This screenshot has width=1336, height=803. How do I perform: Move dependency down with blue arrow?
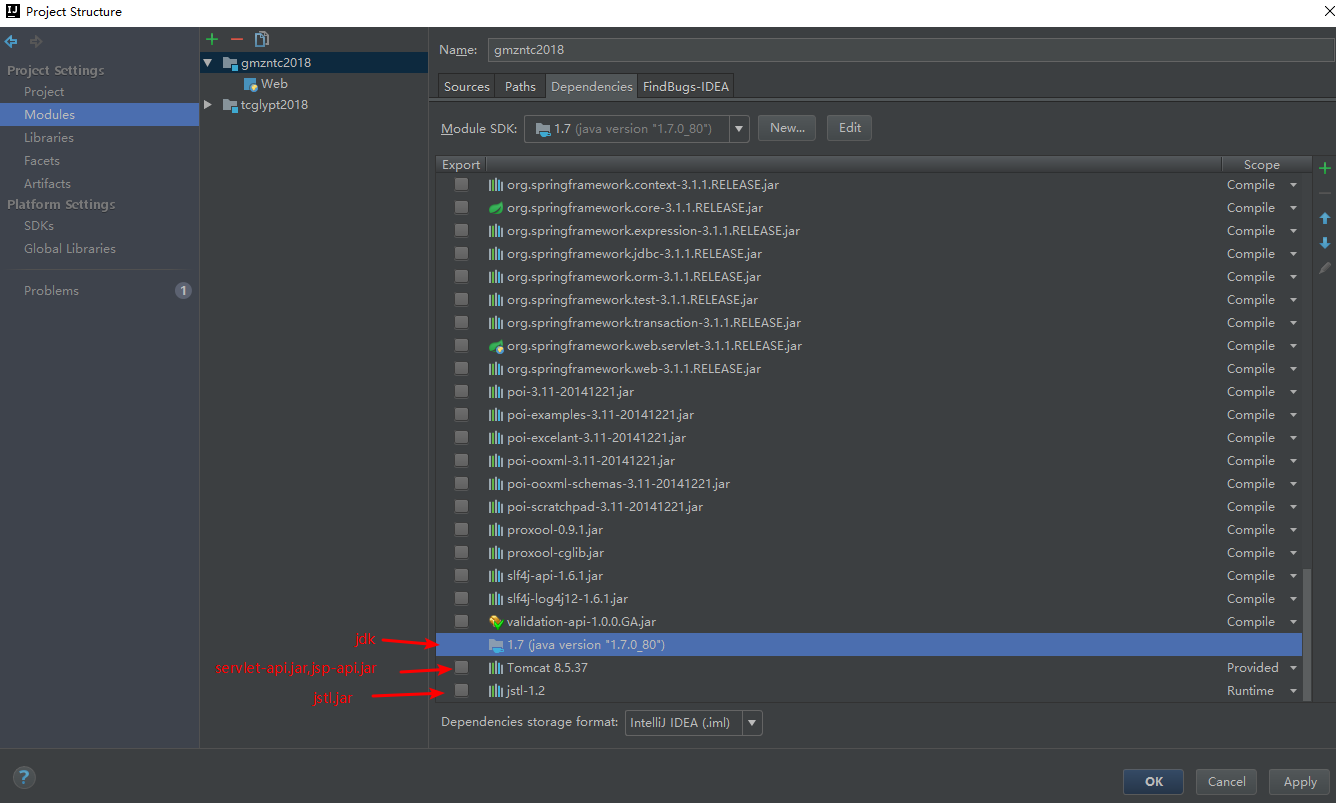click(x=1325, y=243)
